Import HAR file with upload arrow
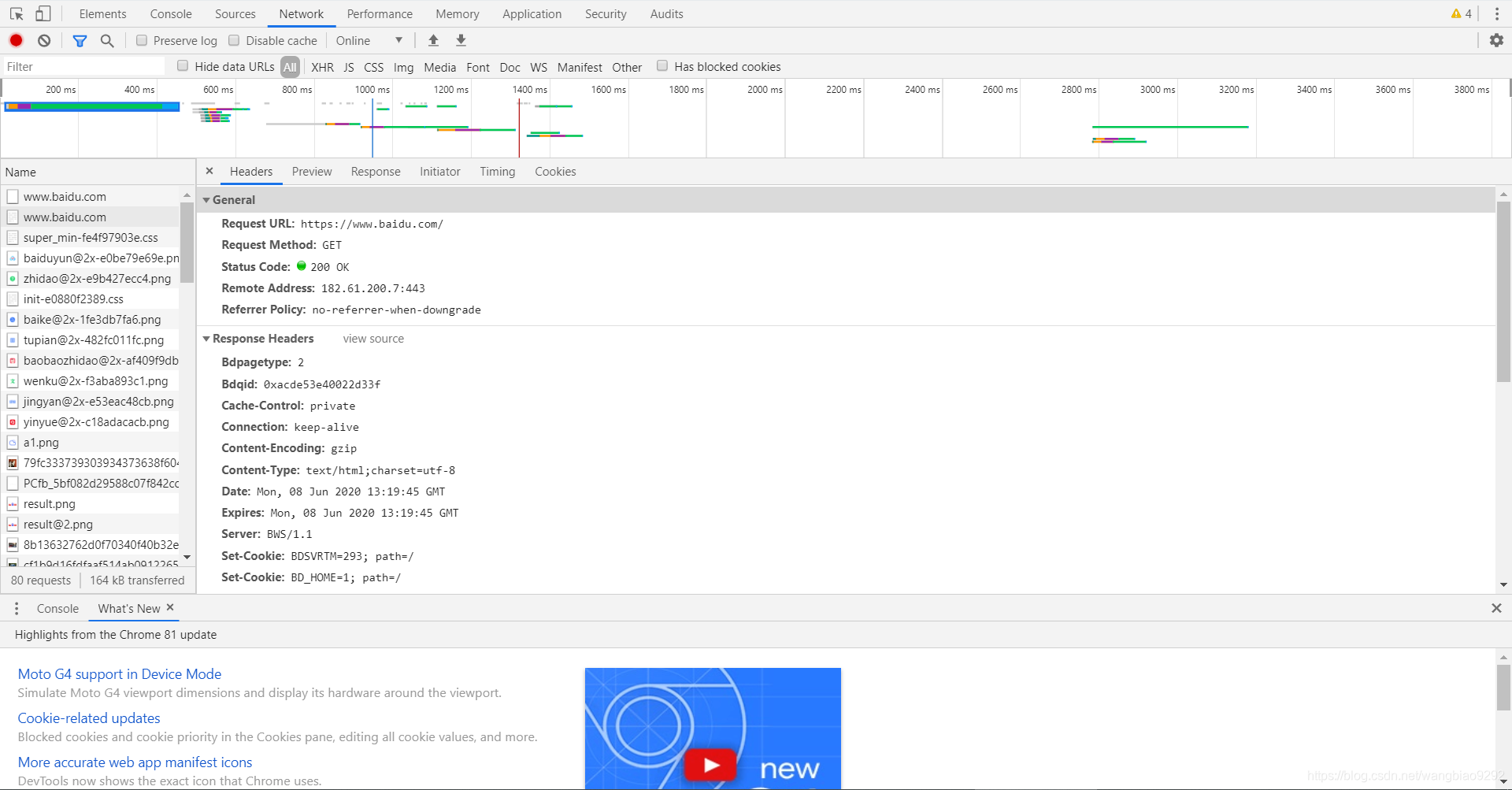The image size is (1512, 790). click(x=433, y=40)
